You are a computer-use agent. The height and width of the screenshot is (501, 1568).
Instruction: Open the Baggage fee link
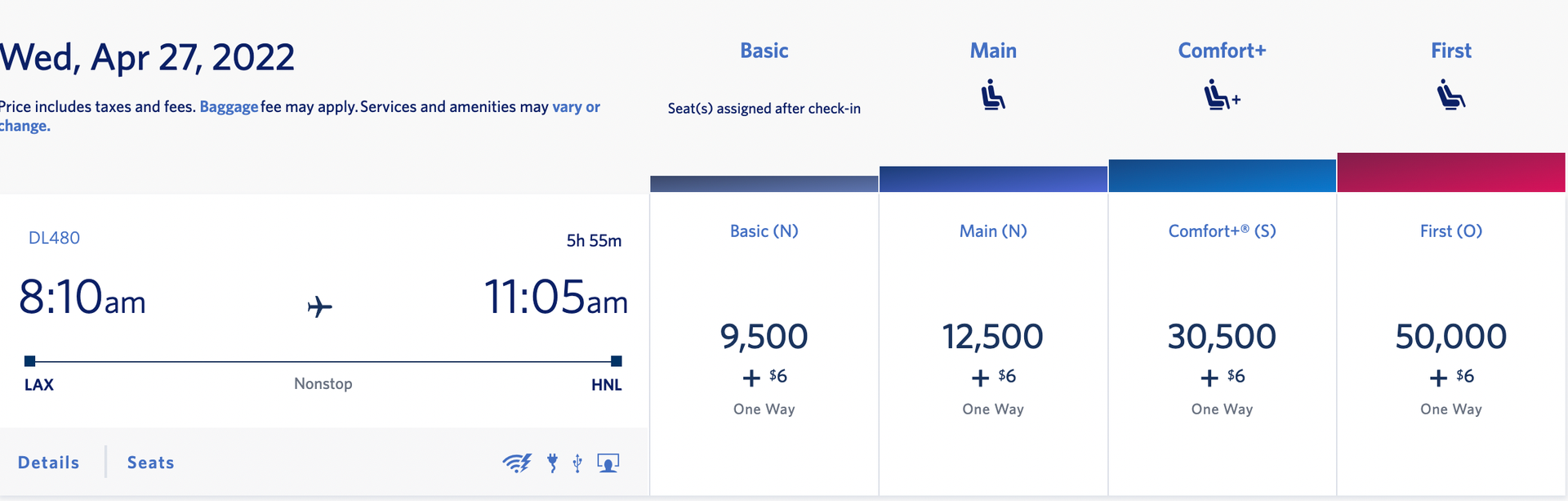click(x=229, y=106)
